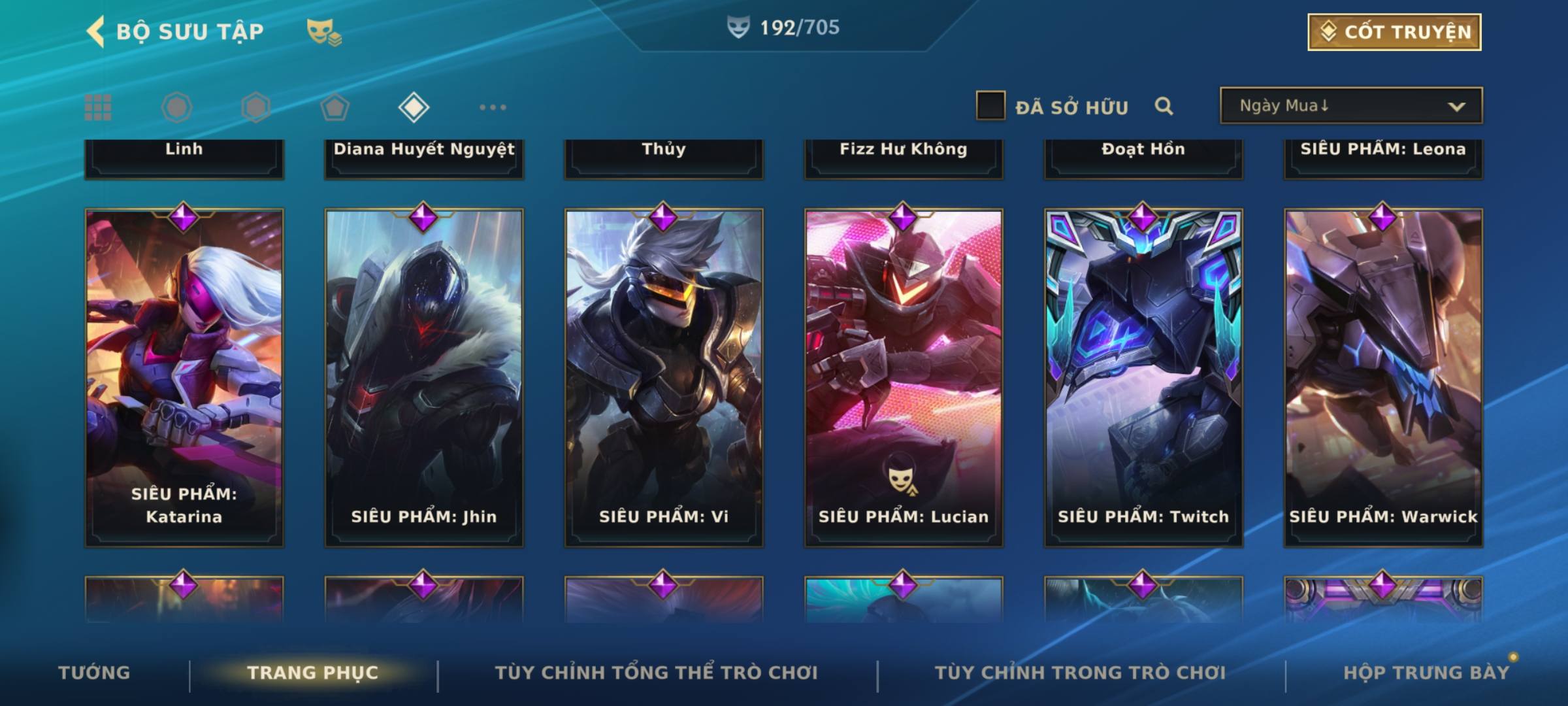Viewport: 1568px width, 706px height.
Task: Filter skins by the hexagon rarity icon
Action: click(255, 107)
